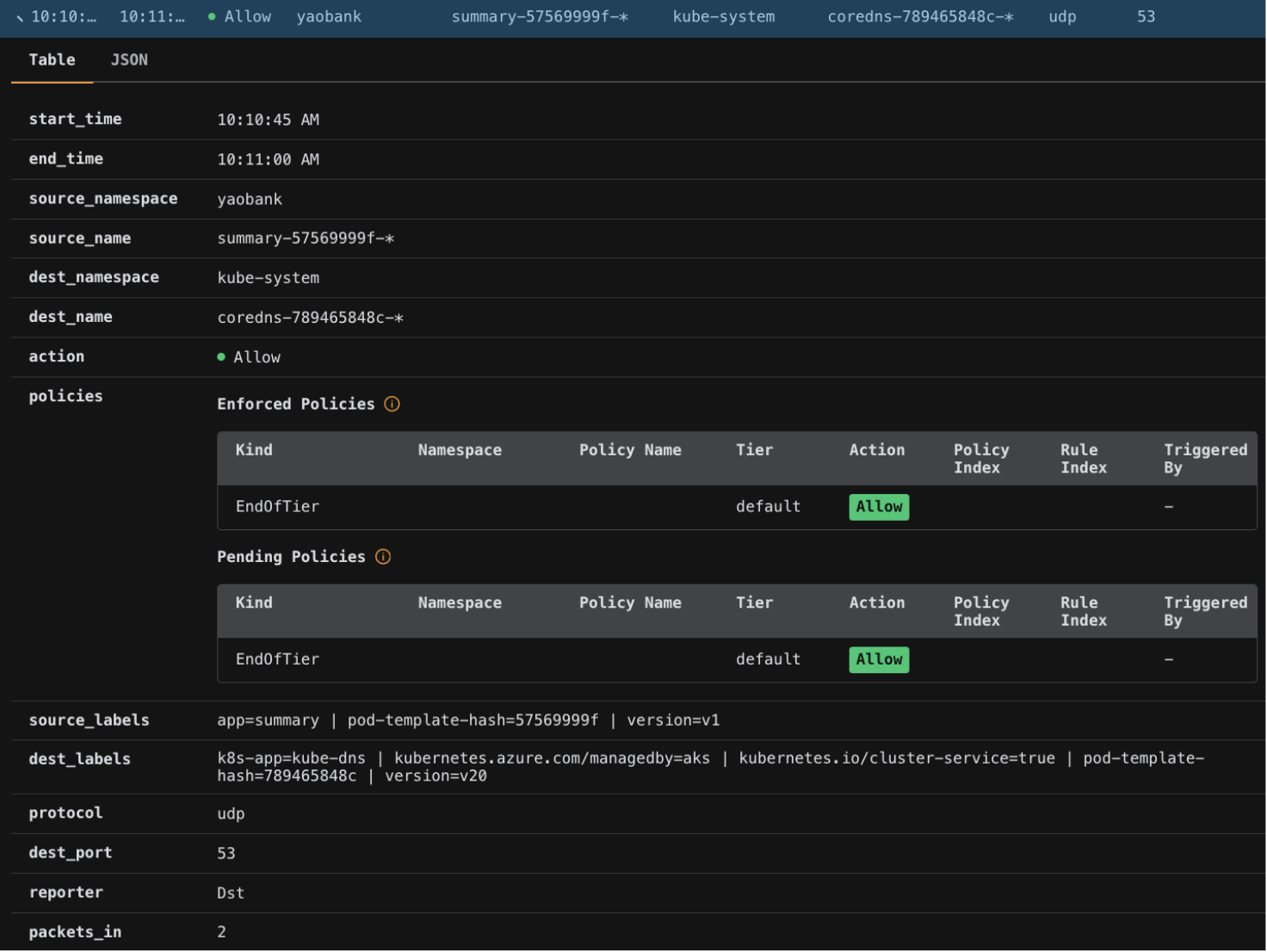Select source_namespace value yaobank
The height and width of the screenshot is (952, 1267).
point(250,199)
